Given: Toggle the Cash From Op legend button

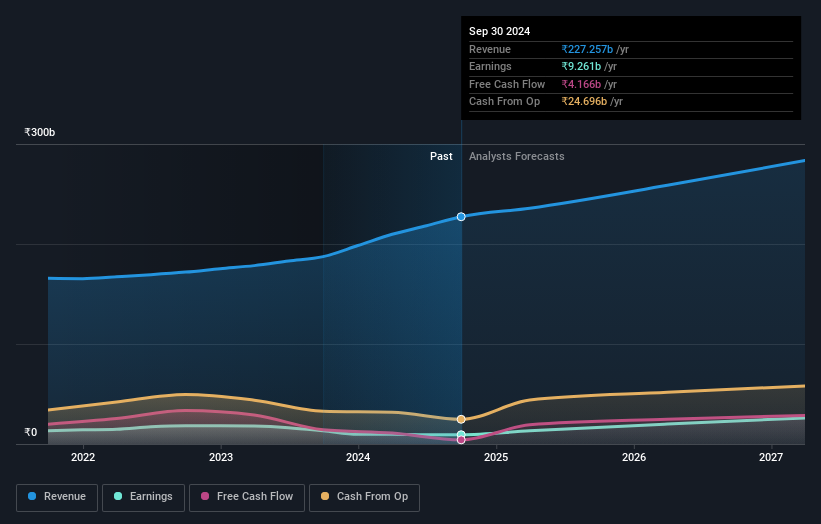Looking at the screenshot, I should (x=364, y=497).
